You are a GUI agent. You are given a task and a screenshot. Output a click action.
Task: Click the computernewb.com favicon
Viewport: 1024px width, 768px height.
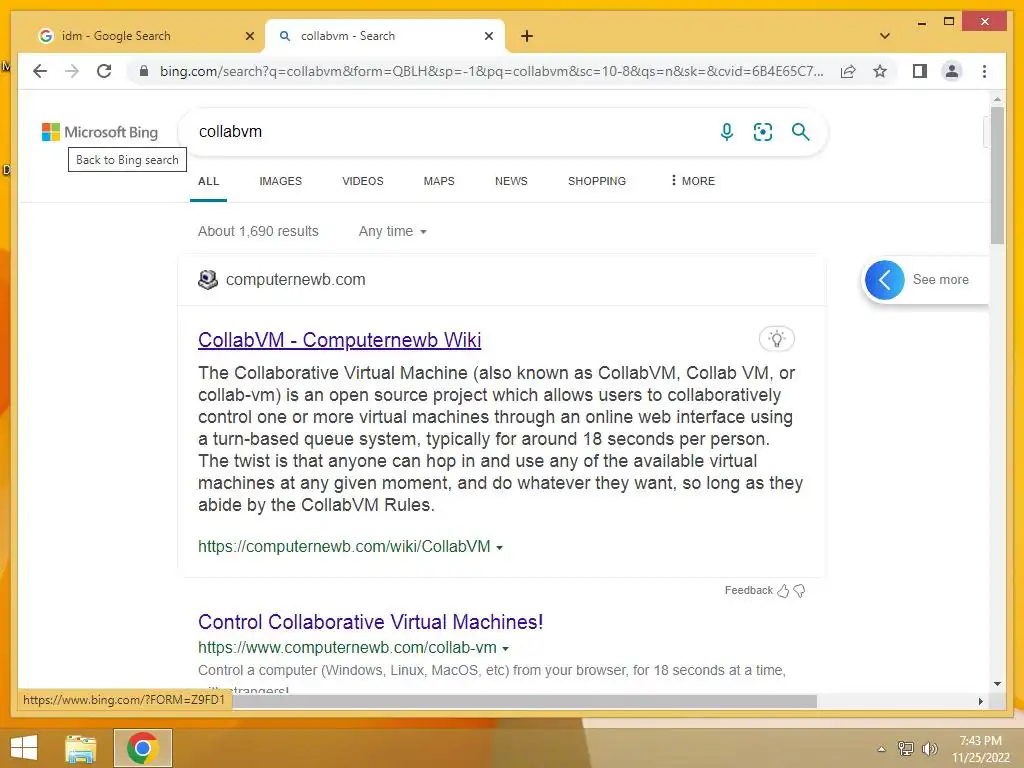208,280
